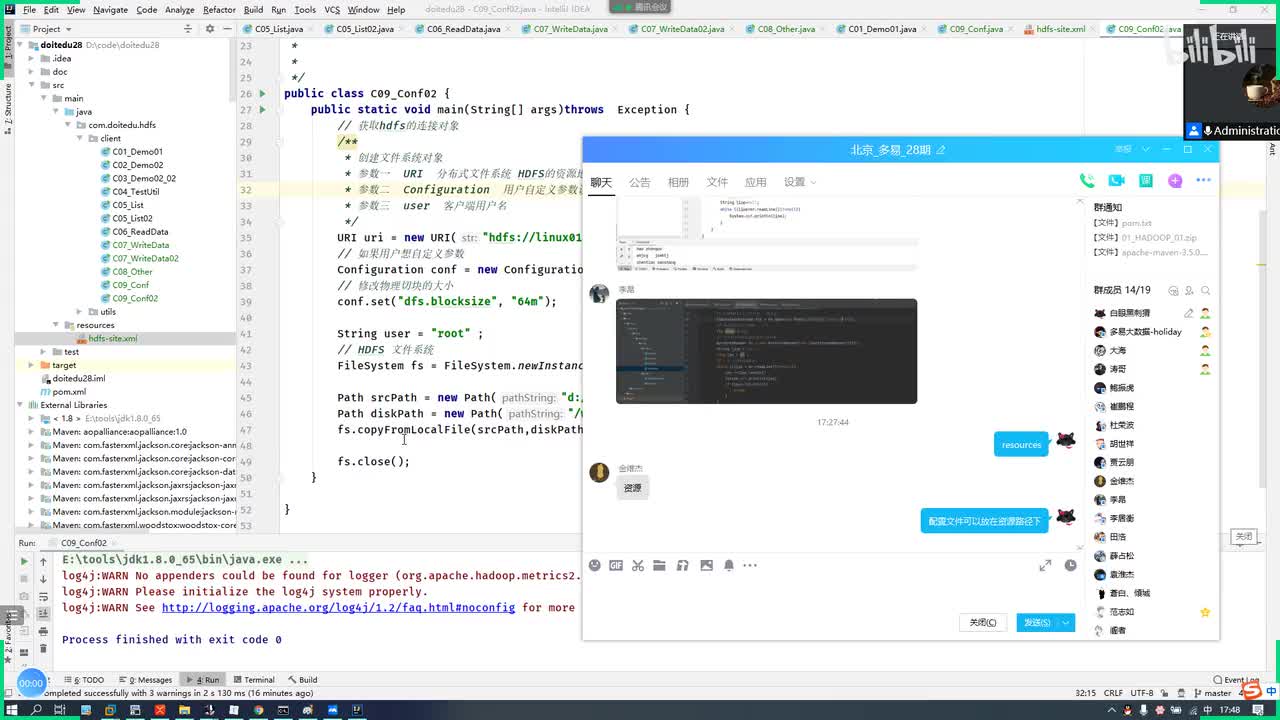Screen dimensions: 1280x720
Task: Switch to the 公告 tab in chat window
Action: pyautogui.click(x=640, y=182)
